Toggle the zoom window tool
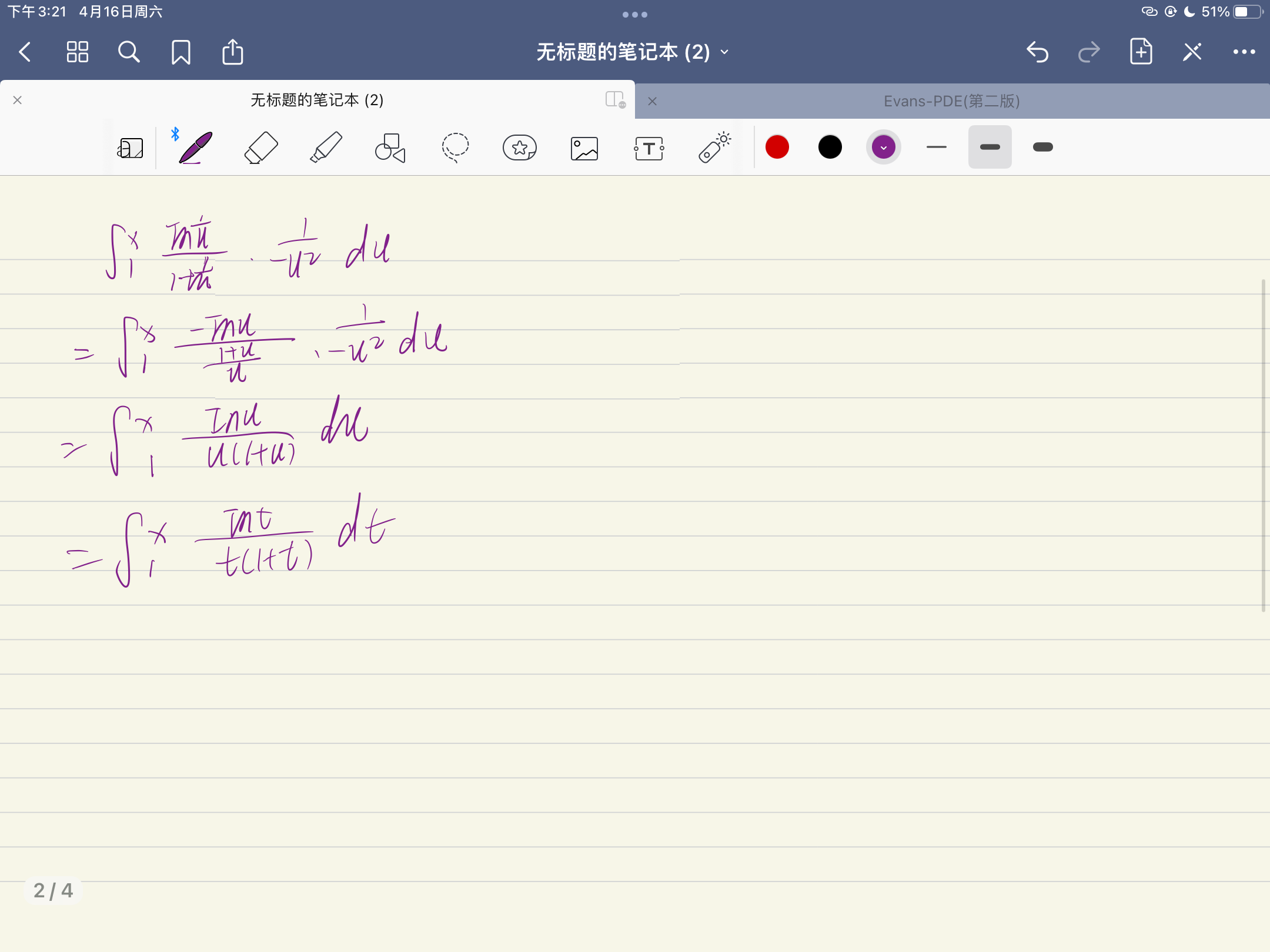This screenshot has width=1270, height=952. 130,148
